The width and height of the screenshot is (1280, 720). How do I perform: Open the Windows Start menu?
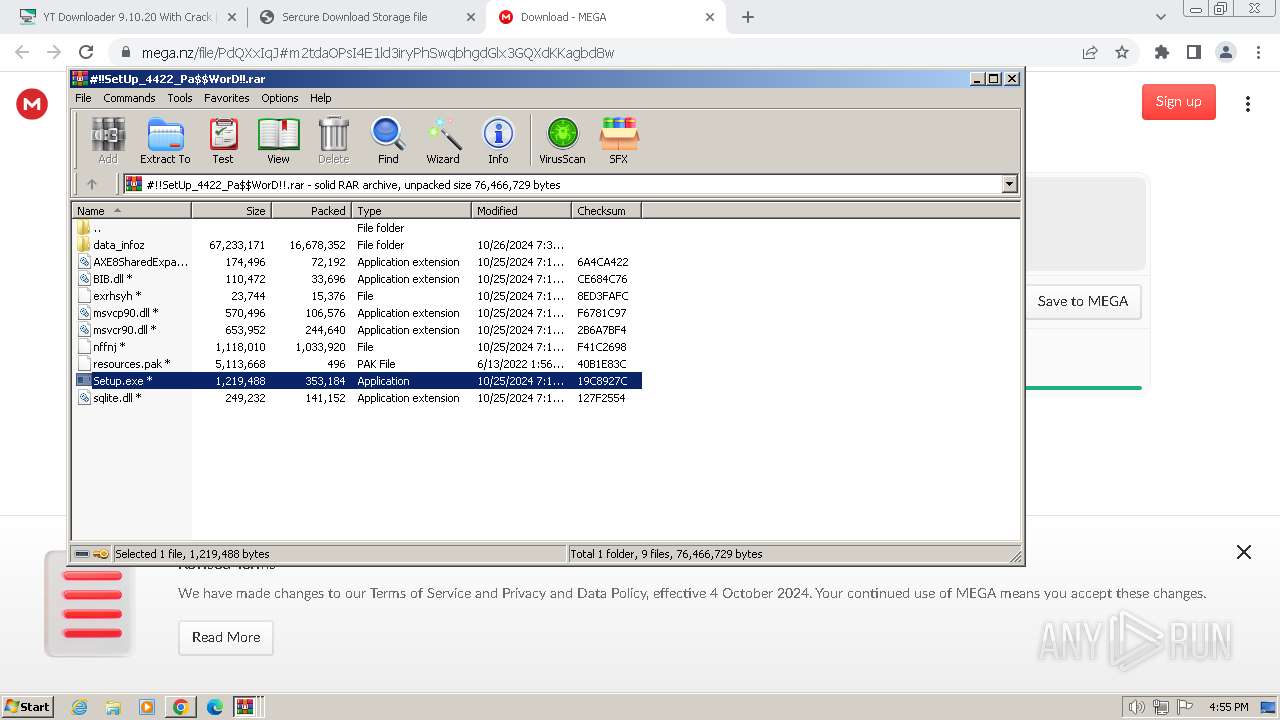tap(27, 706)
